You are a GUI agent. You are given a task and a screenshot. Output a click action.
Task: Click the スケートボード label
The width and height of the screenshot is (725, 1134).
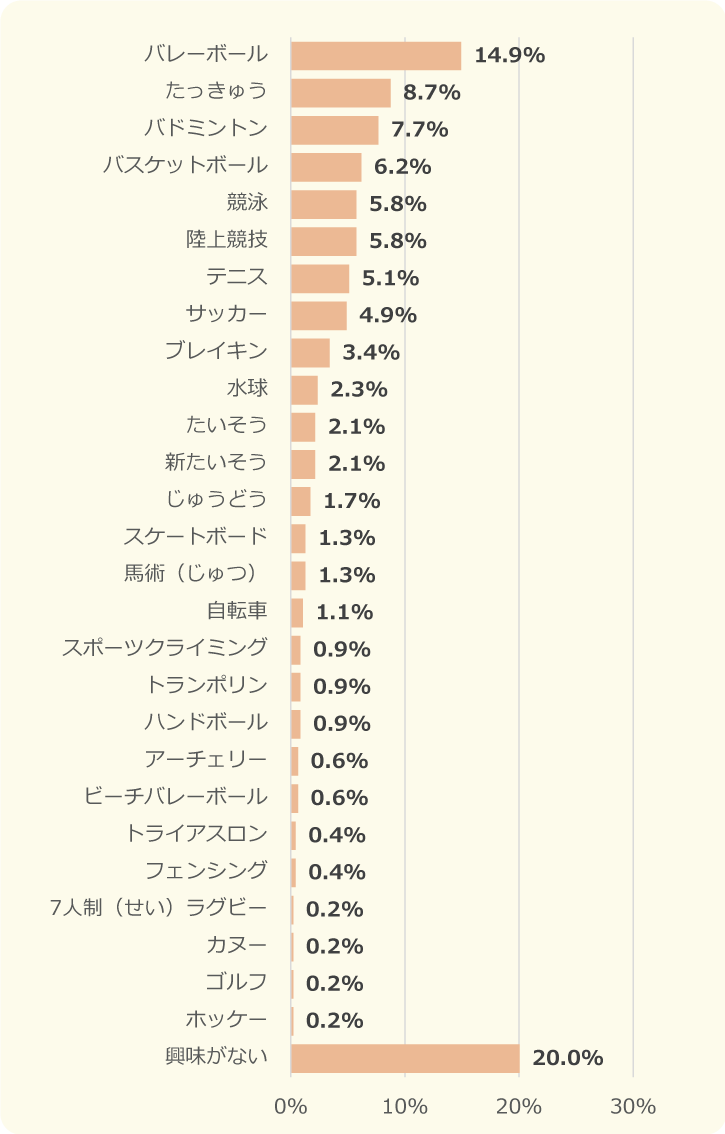click(195, 537)
